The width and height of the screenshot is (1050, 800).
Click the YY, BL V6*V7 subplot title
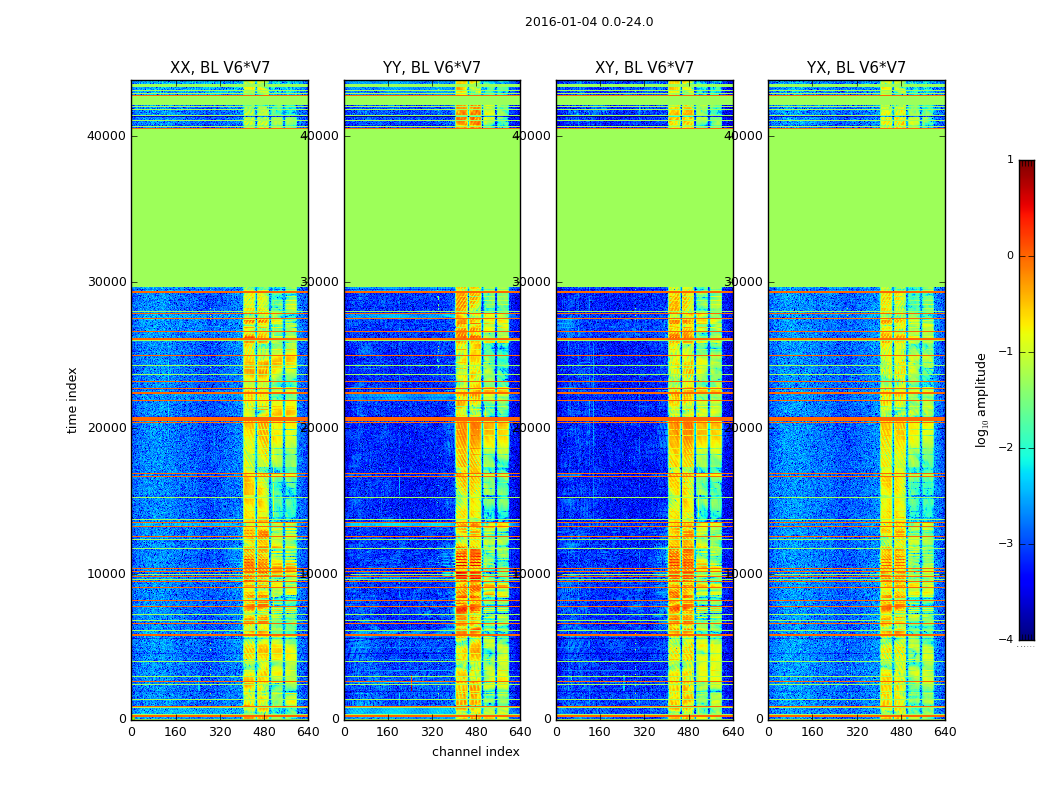[x=432, y=68]
